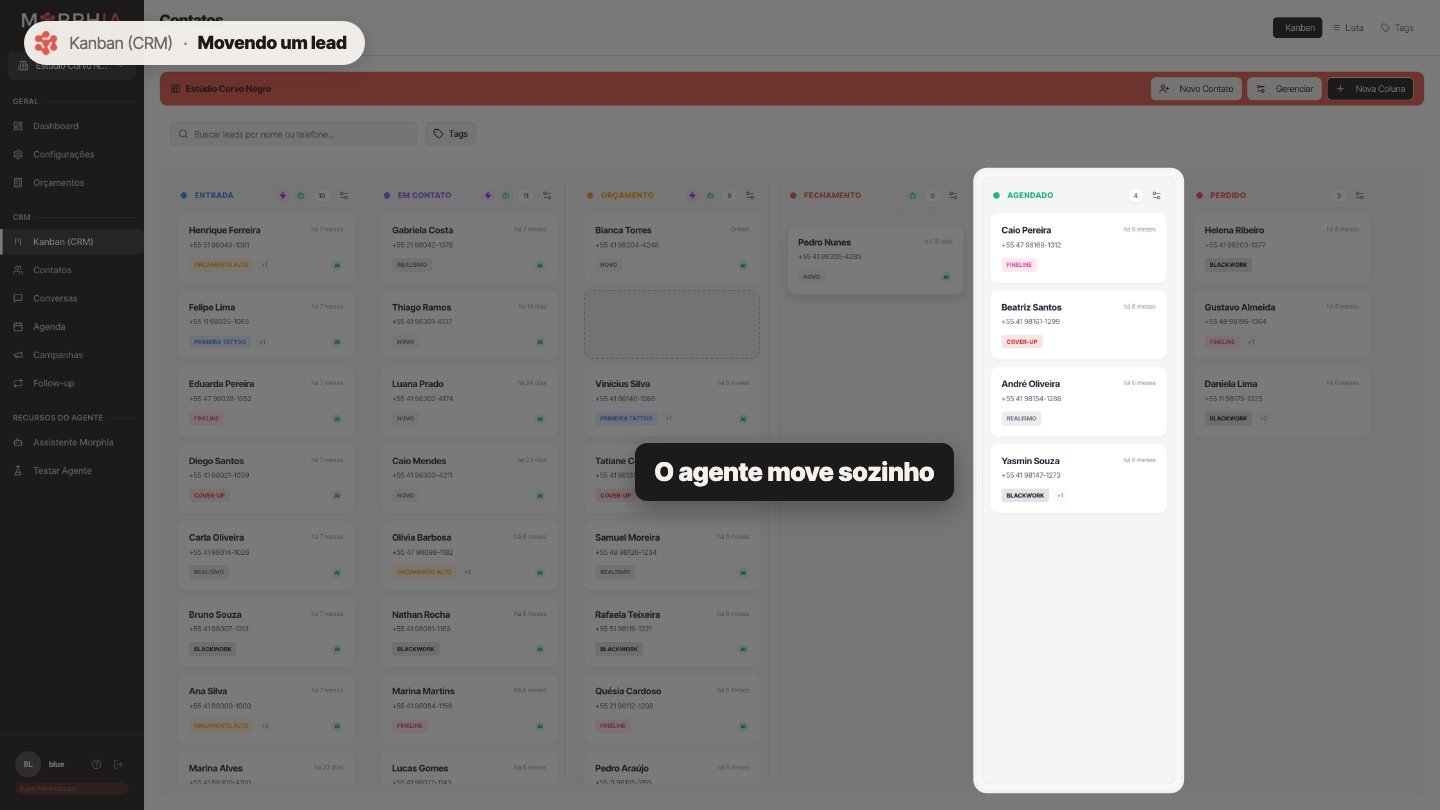Click the REALISMO tag on André Oliveira
The height and width of the screenshot is (810, 1440).
click(1021, 419)
